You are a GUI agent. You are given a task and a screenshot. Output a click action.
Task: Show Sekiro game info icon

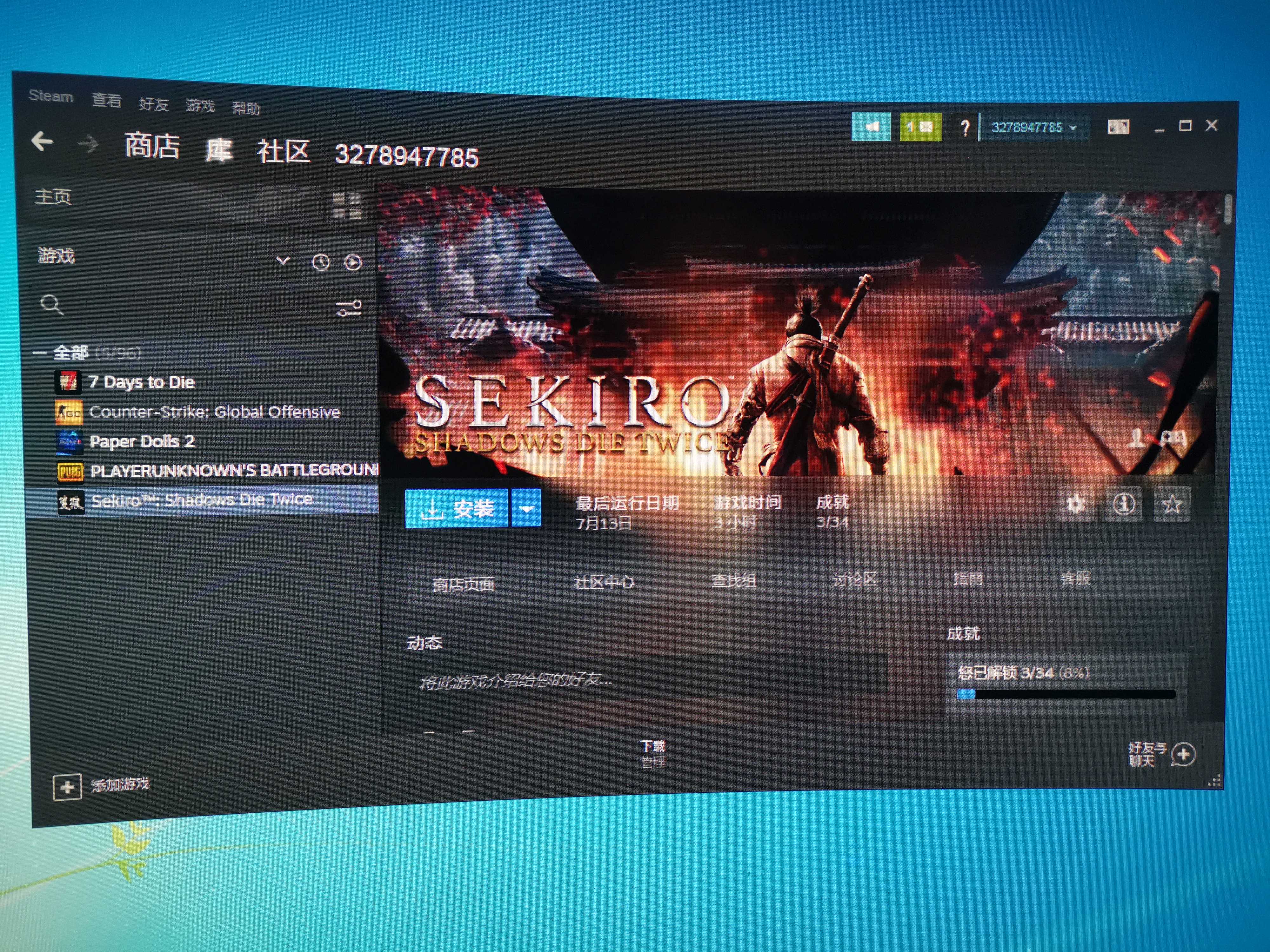tap(1124, 505)
